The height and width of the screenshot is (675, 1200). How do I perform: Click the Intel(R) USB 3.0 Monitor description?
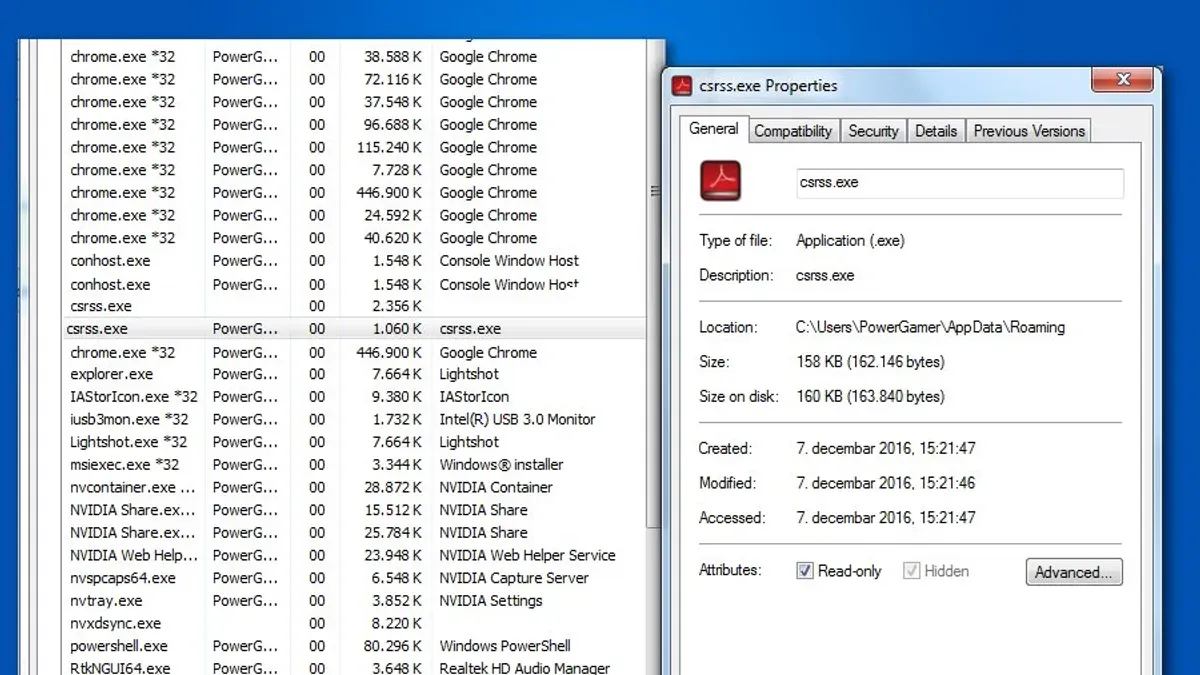(x=517, y=420)
